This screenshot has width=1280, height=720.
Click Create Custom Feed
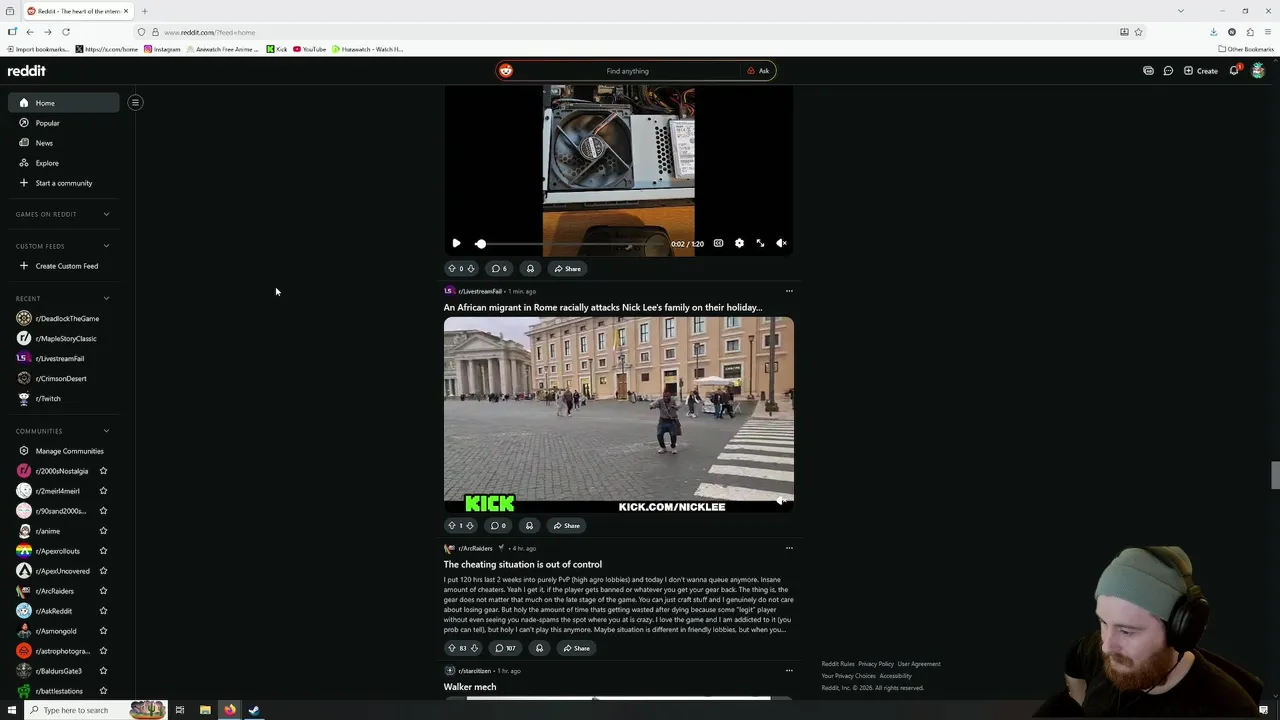click(x=64, y=266)
